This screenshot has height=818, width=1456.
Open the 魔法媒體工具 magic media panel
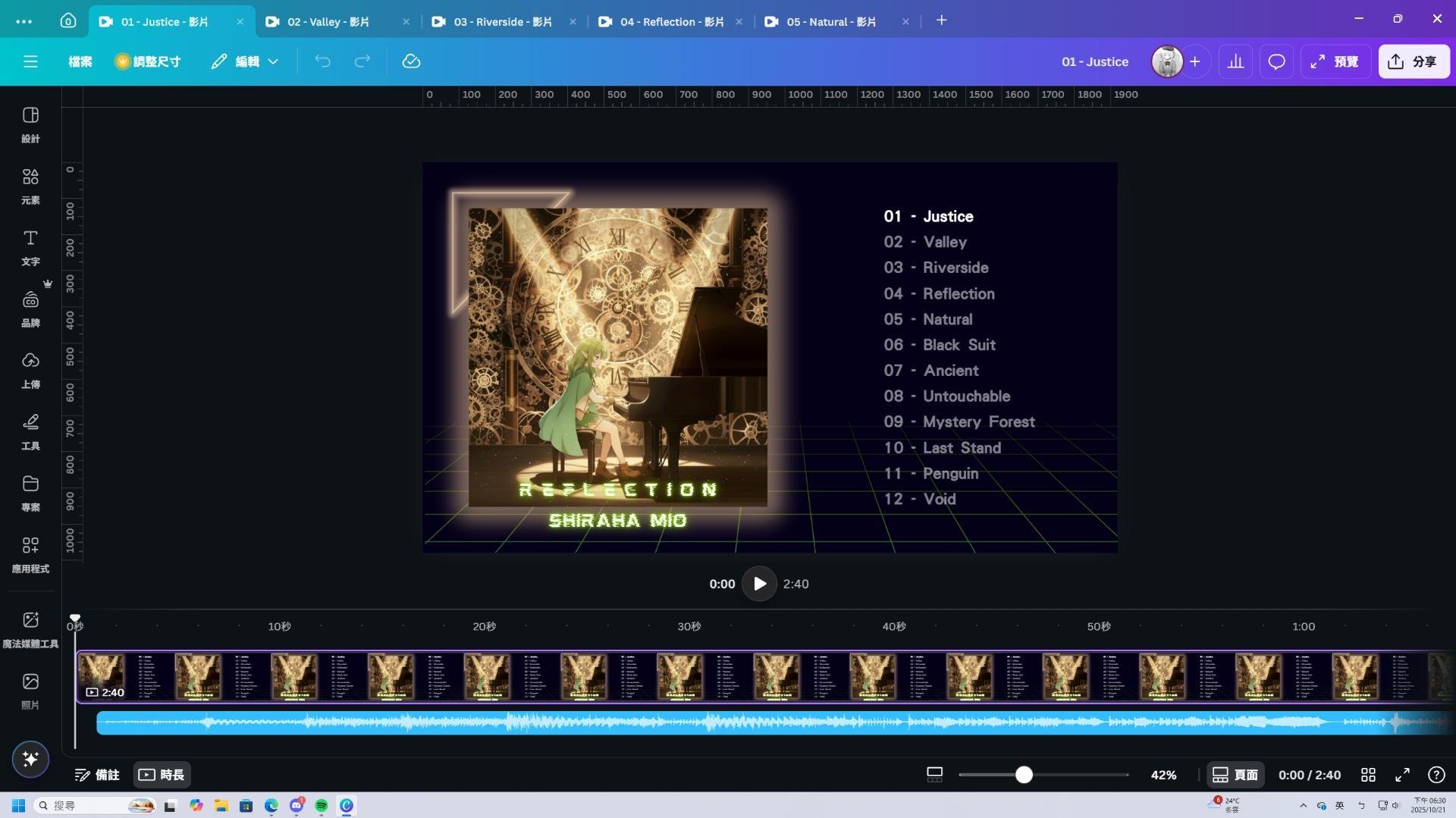[x=30, y=629]
